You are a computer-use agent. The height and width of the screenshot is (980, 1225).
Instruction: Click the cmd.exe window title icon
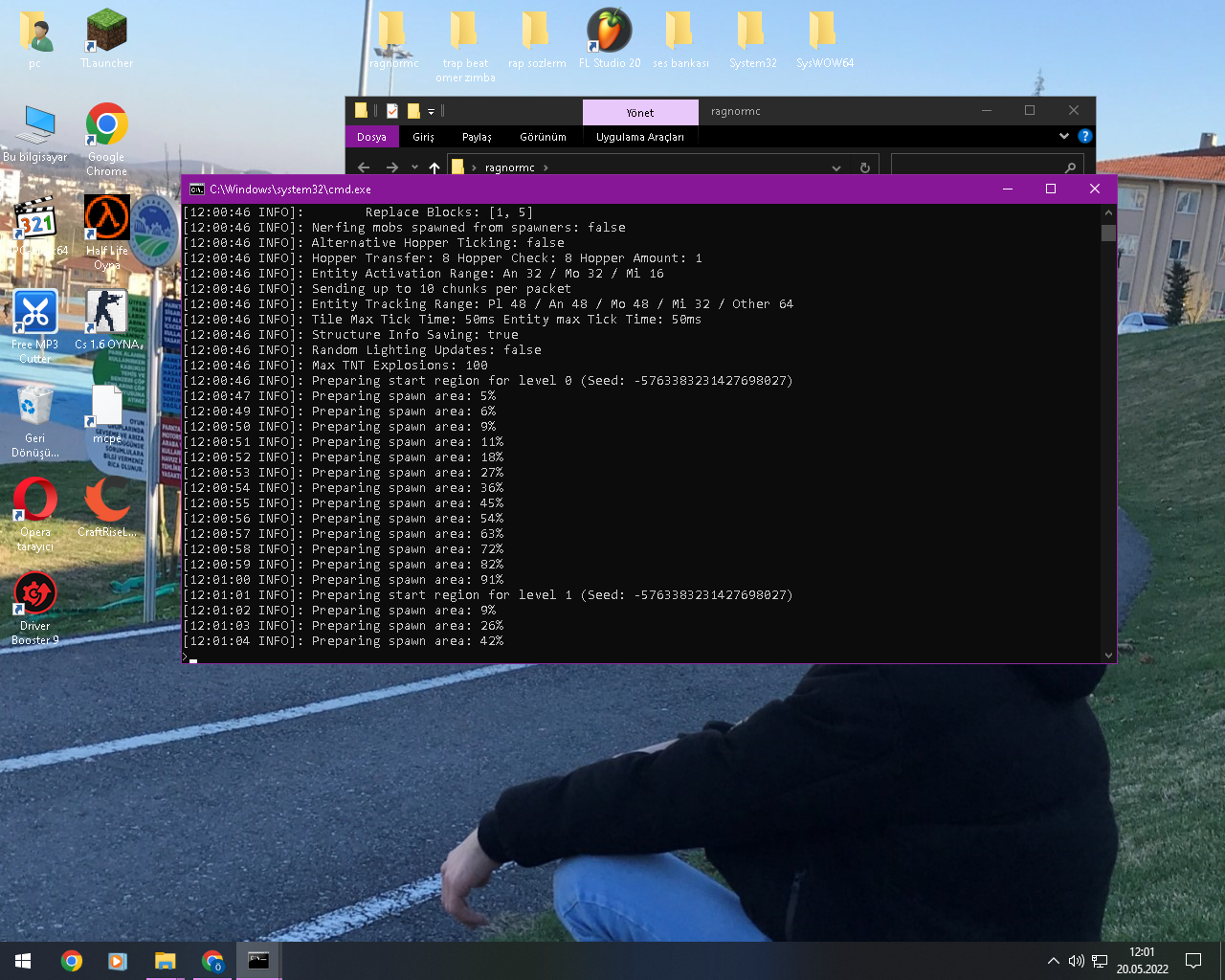tap(196, 189)
